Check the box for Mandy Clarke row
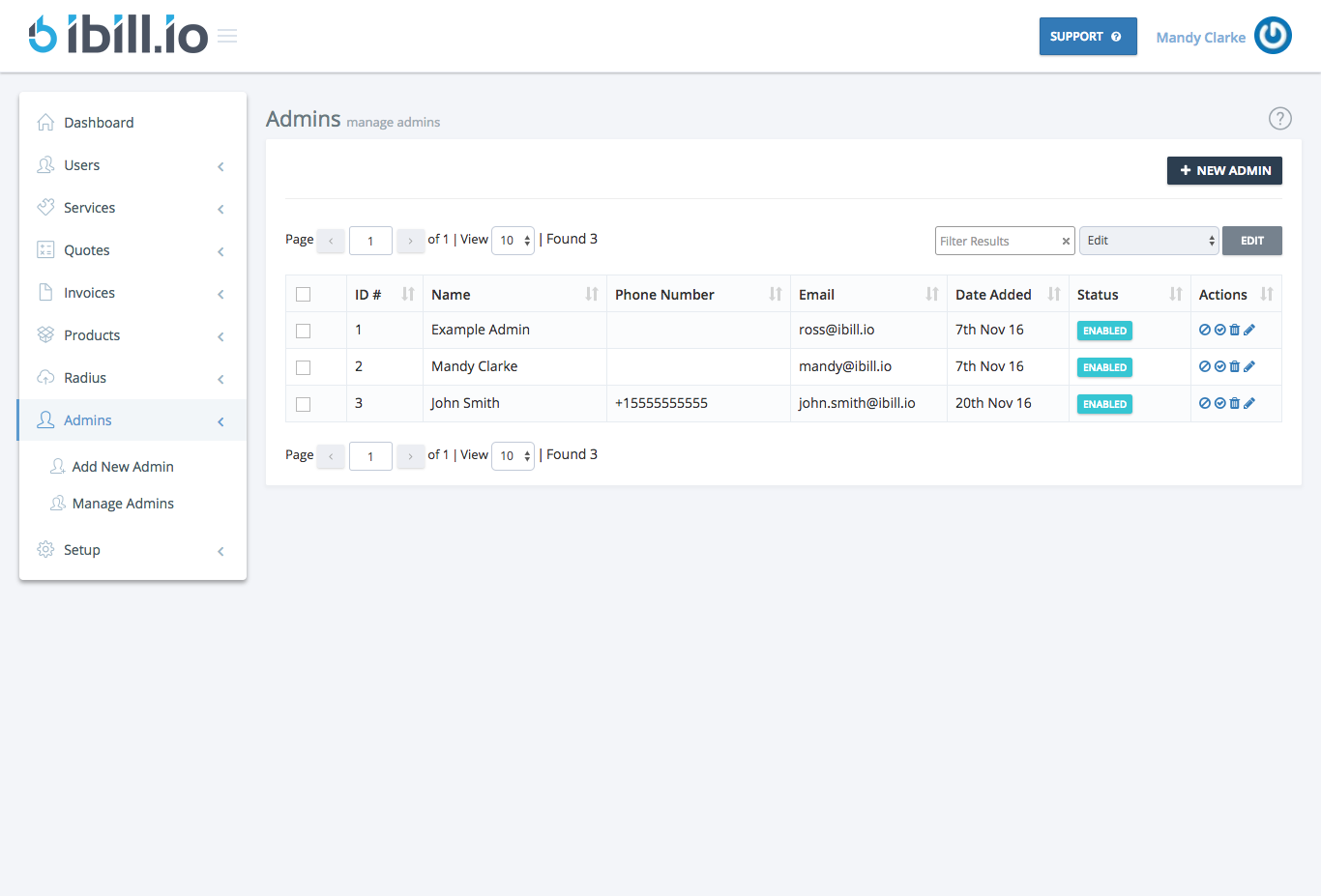The image size is (1321, 896). pyautogui.click(x=304, y=367)
